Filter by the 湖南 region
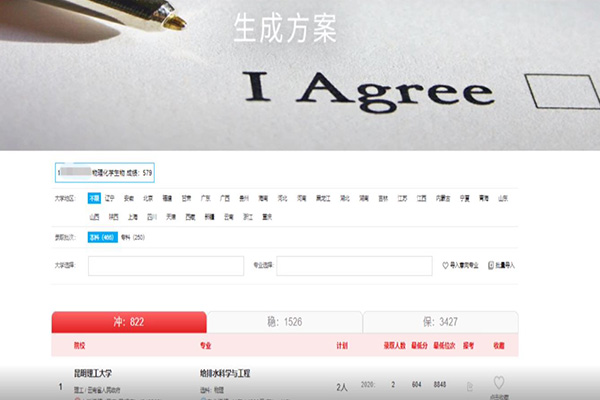 click(364, 198)
